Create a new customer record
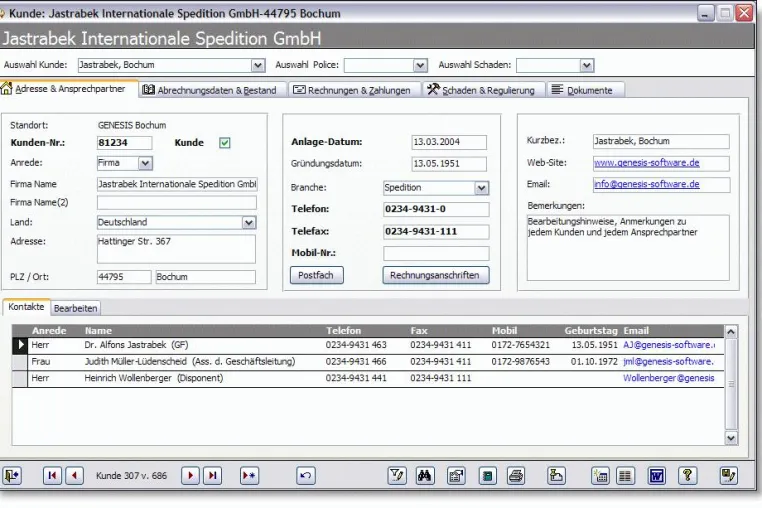762x508 pixels. click(249, 475)
